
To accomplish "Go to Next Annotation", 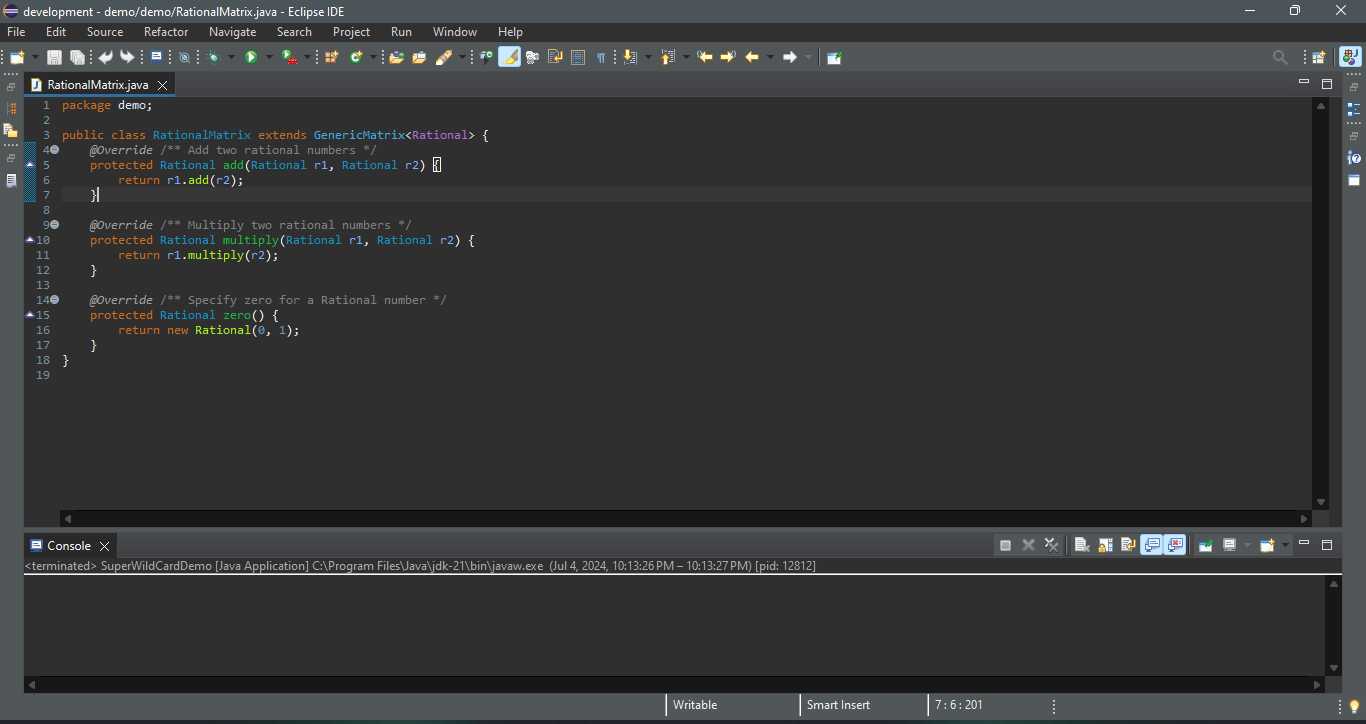I will tap(629, 58).
